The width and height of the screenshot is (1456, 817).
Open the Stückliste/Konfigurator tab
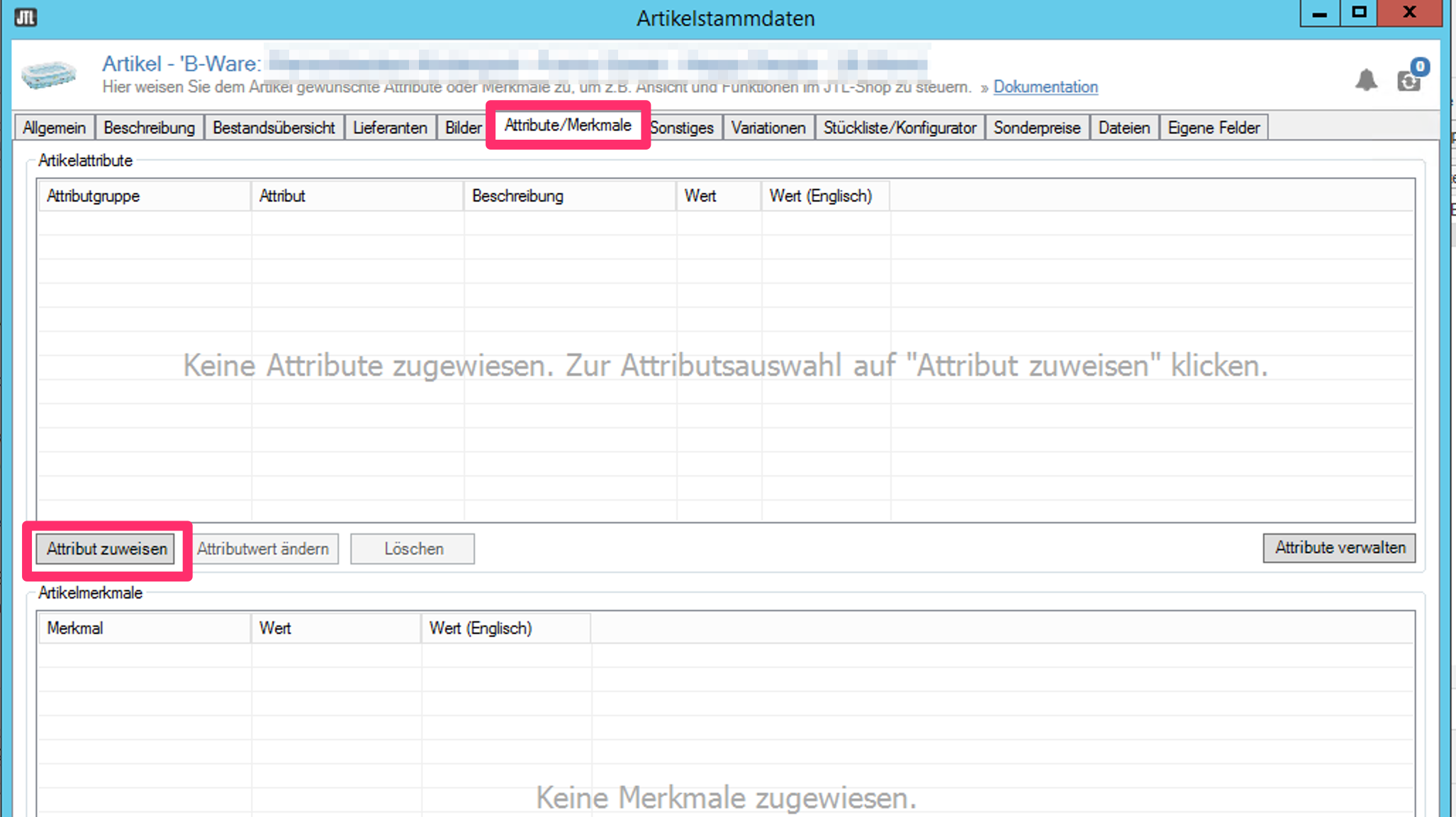point(900,128)
